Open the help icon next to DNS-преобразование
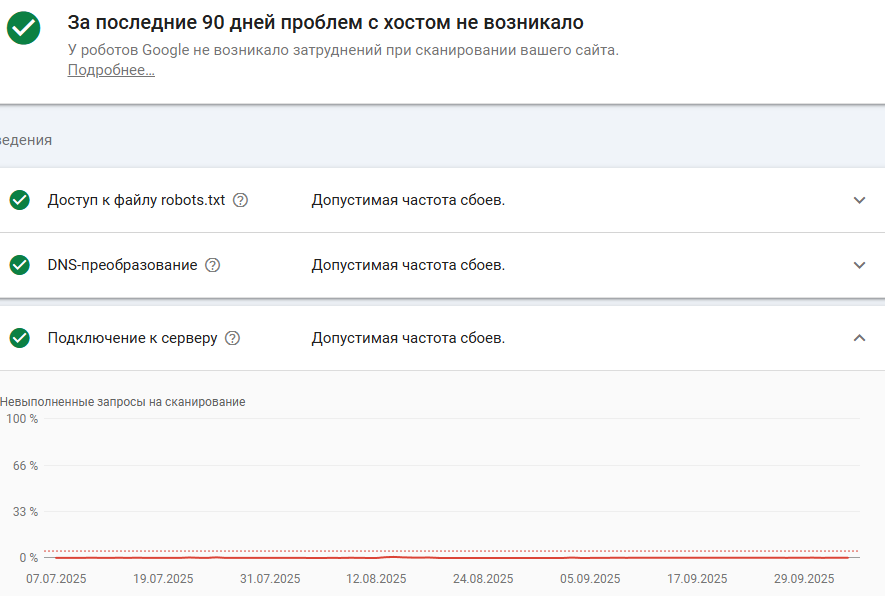This screenshot has height=596, width=885. tap(212, 265)
